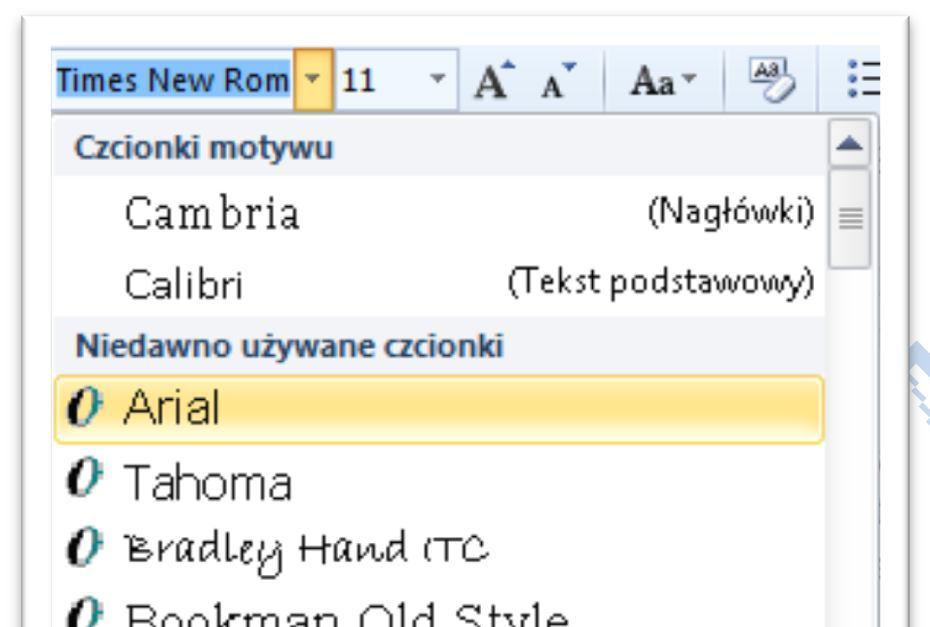Choose Bradley Hand ITC font
The image size is (930, 627).
tap(439, 550)
